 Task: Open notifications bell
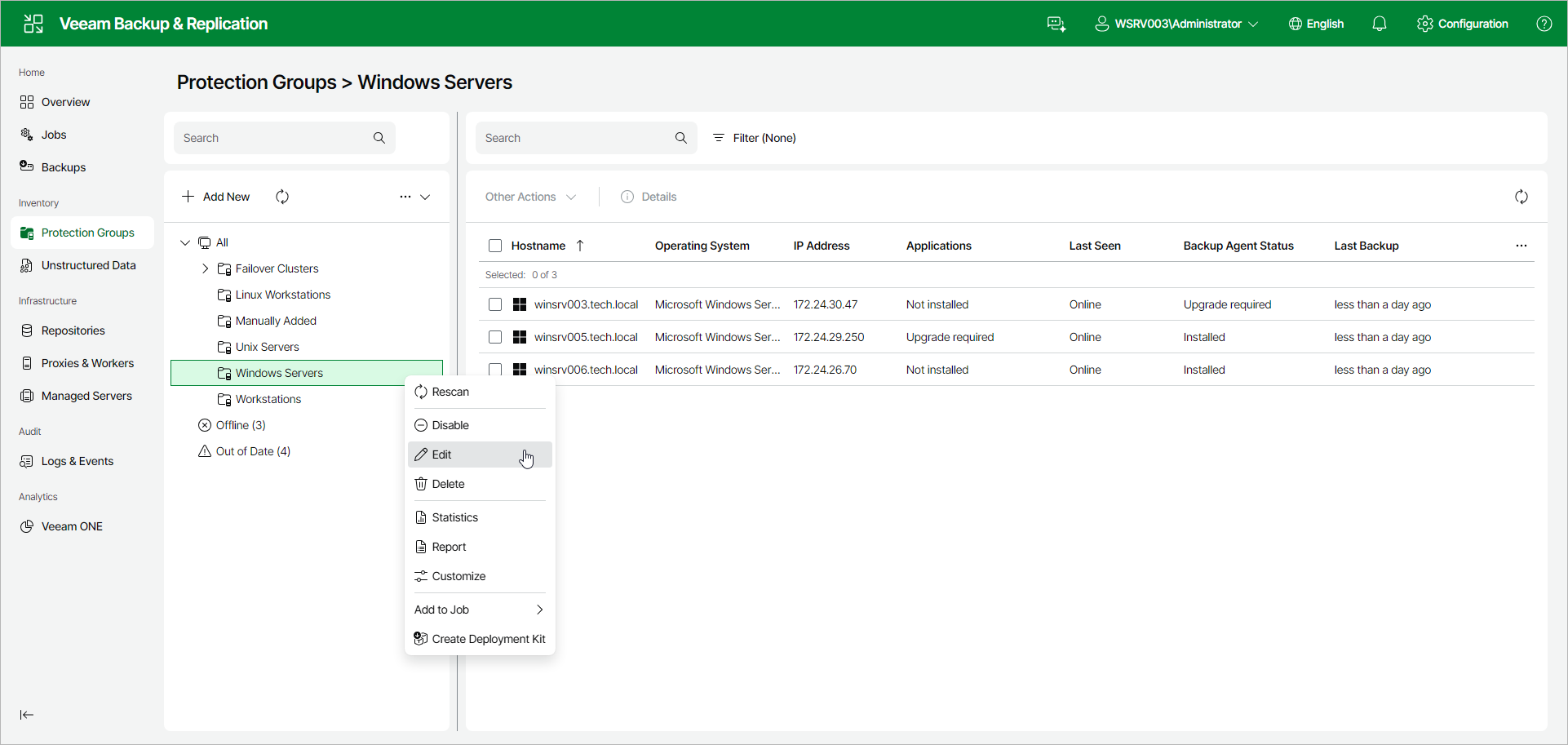pos(1380,24)
